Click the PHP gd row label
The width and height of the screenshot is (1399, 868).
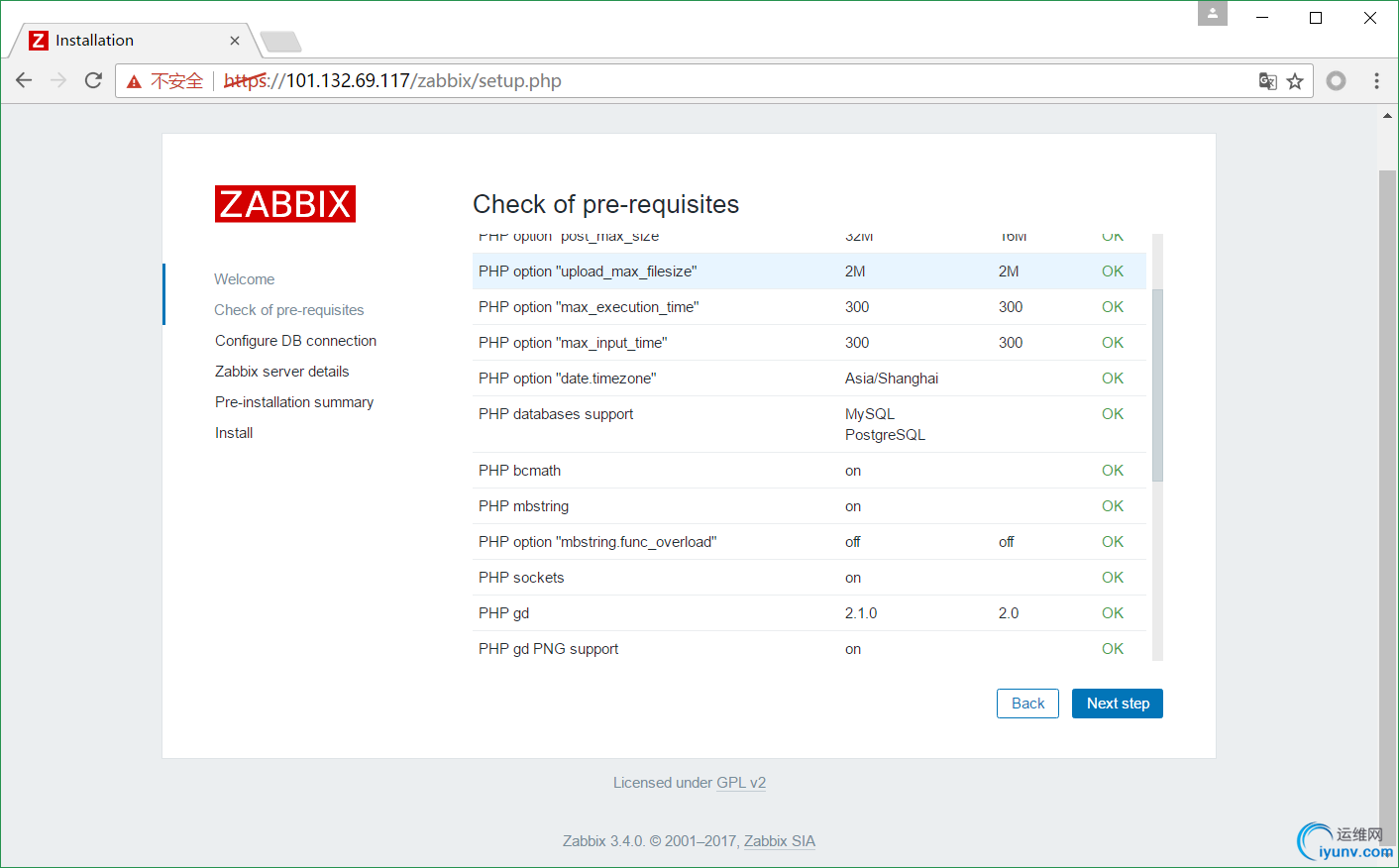coord(504,613)
